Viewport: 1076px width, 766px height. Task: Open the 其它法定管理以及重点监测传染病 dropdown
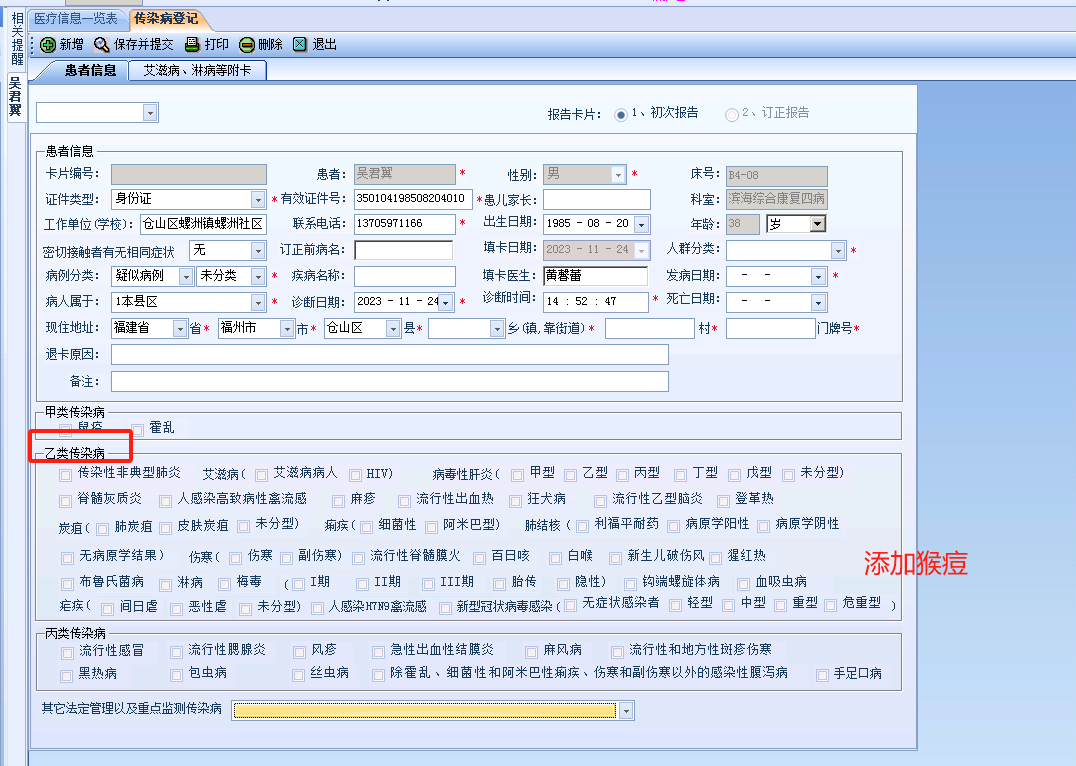pyautogui.click(x=626, y=711)
